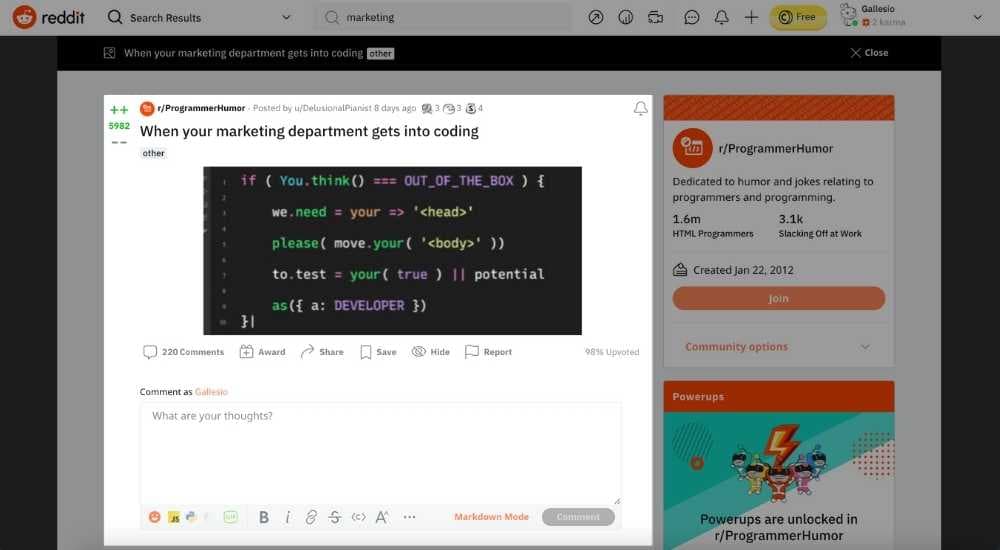Toggle italic formatting
The width and height of the screenshot is (1000, 550).
pyautogui.click(x=288, y=517)
